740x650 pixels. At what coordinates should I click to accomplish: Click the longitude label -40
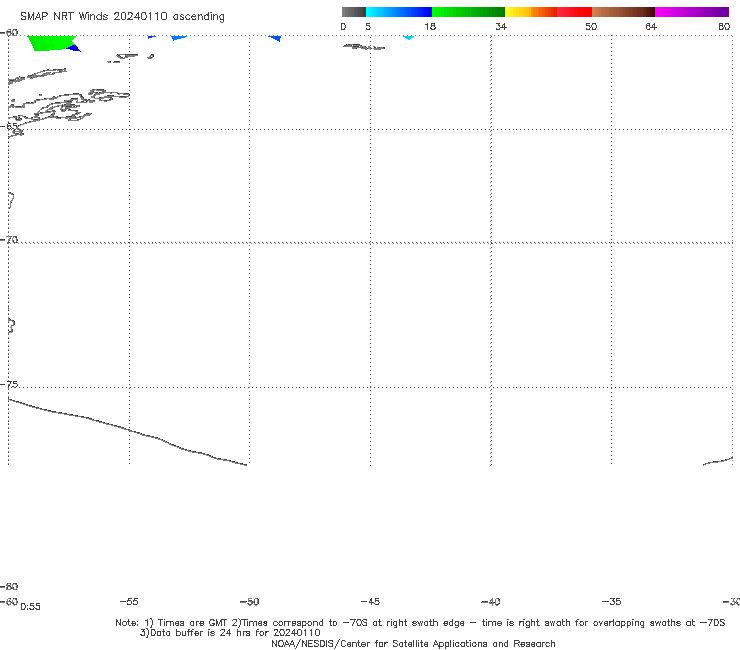point(491,601)
